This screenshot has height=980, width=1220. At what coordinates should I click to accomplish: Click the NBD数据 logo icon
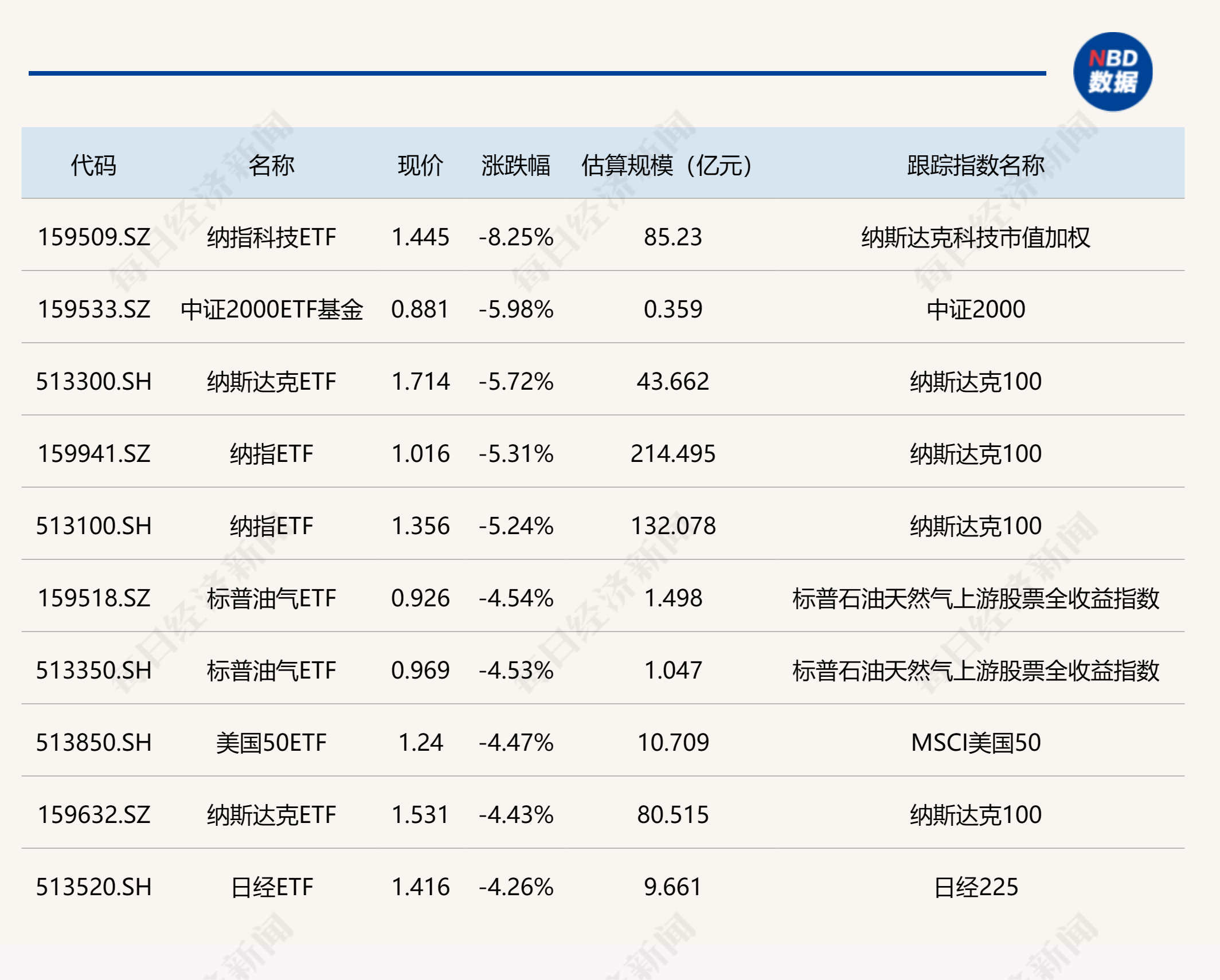coord(1112,72)
